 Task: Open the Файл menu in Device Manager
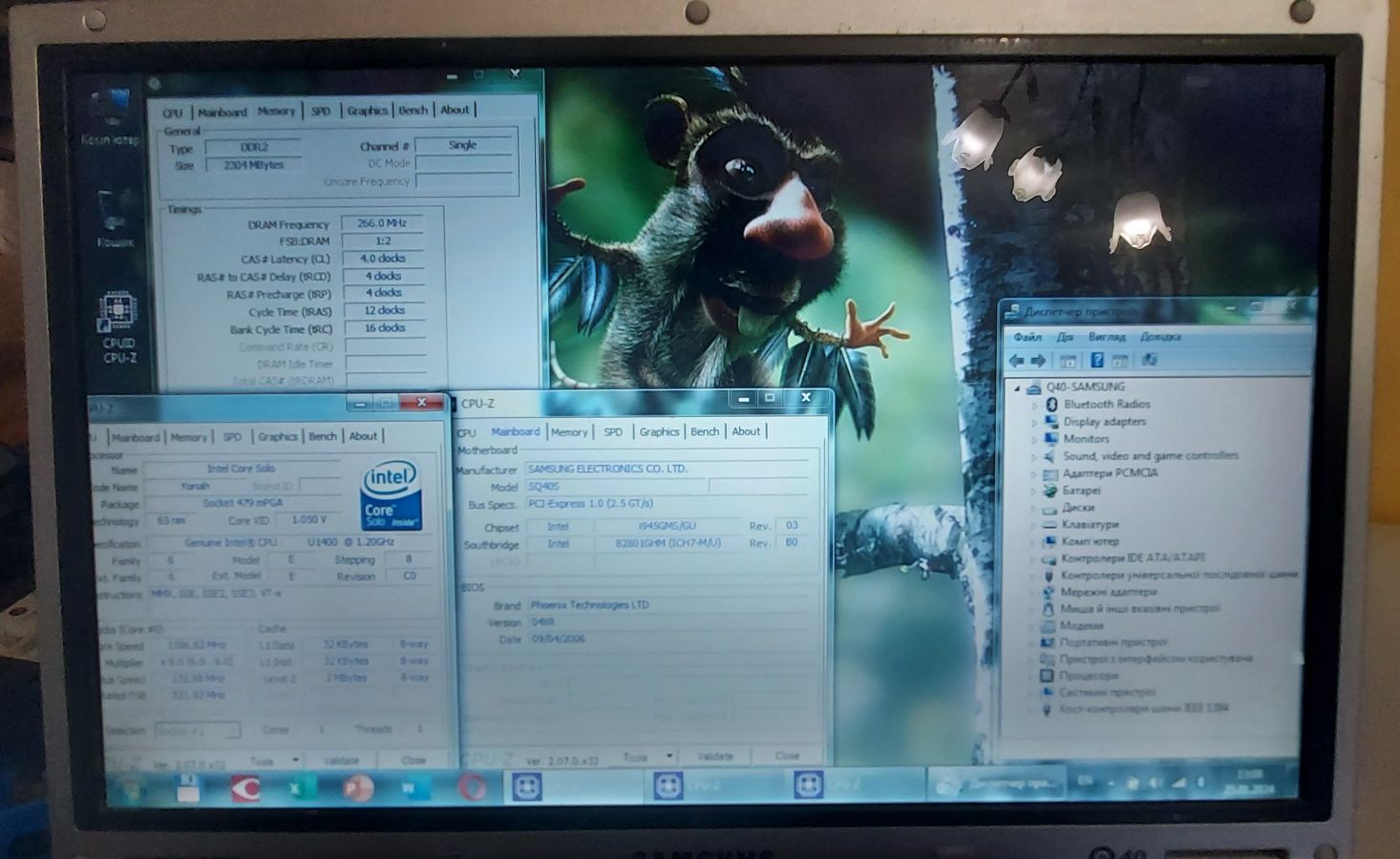(1027, 337)
